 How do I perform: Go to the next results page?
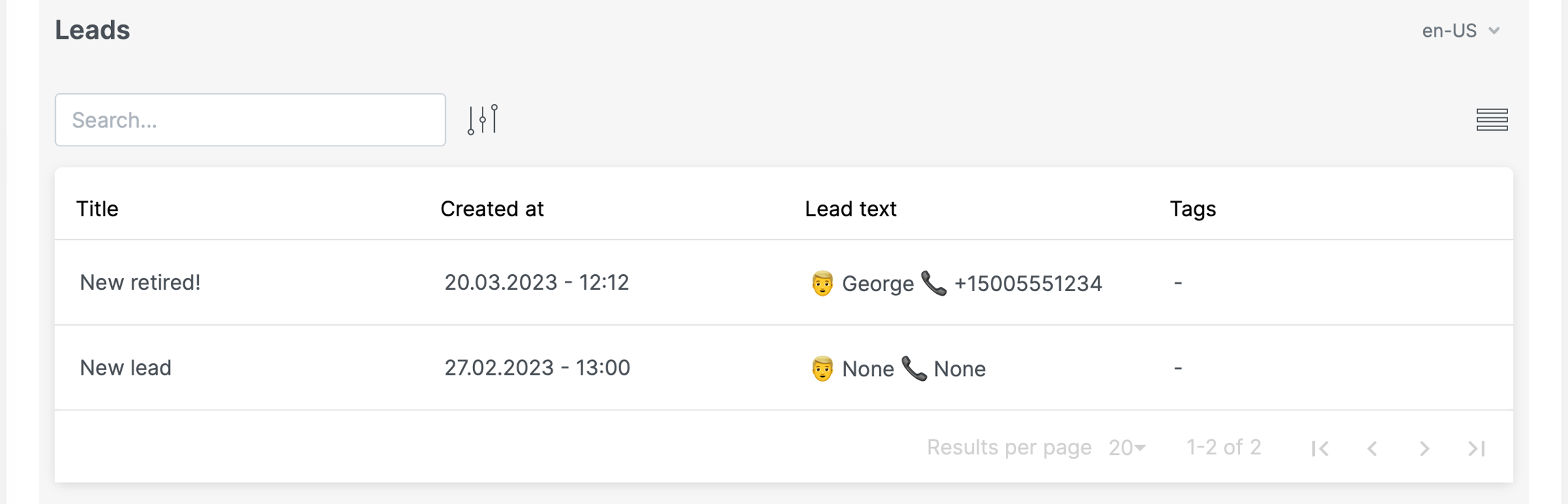[1424, 448]
